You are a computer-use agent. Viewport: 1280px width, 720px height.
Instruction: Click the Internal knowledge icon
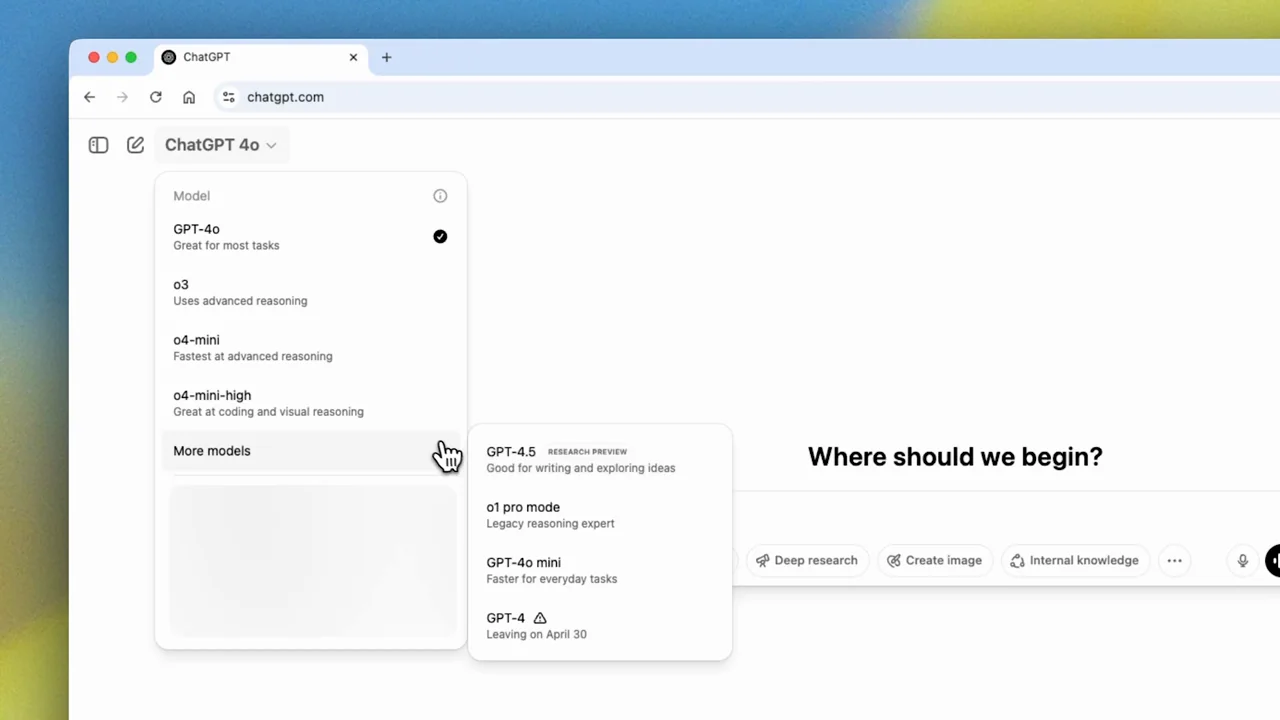pos(1018,561)
